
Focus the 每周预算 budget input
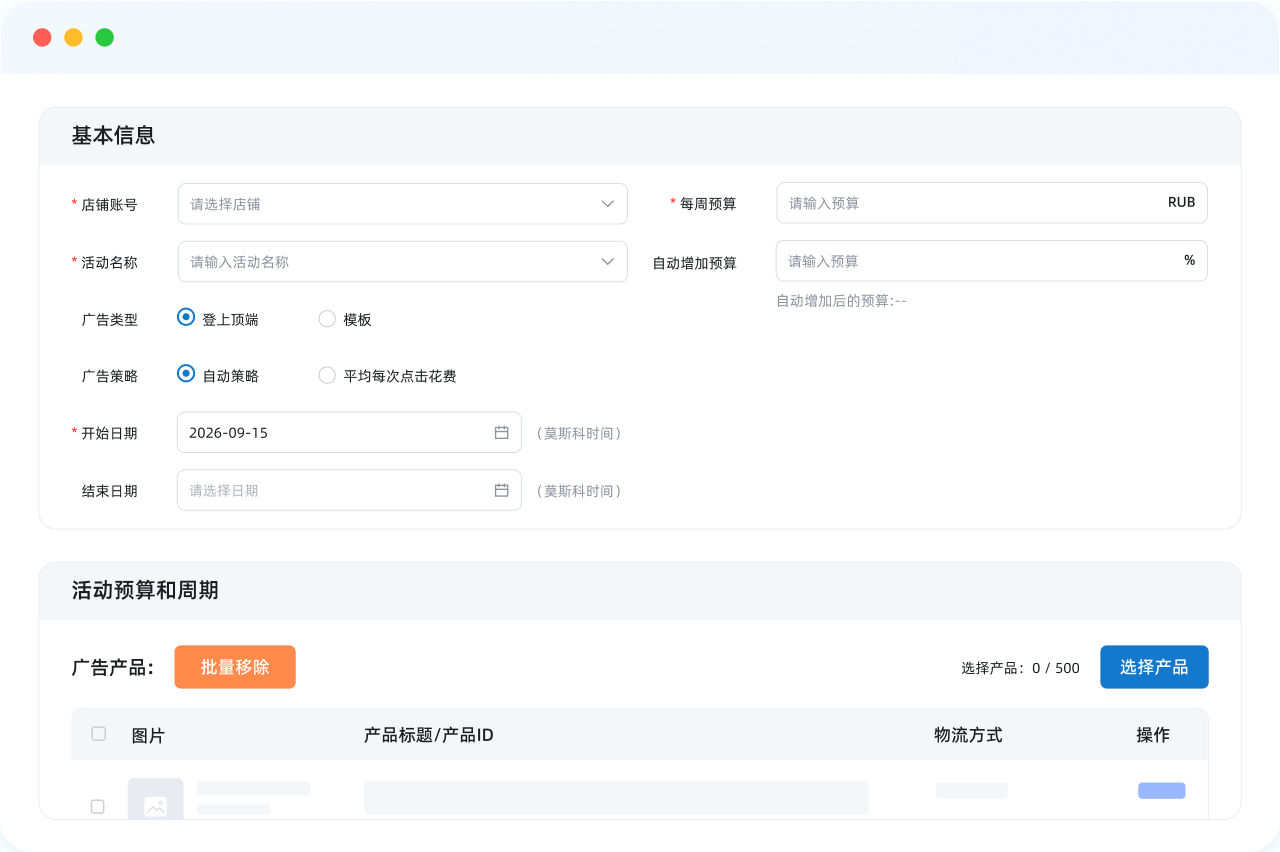pyautogui.click(x=992, y=203)
